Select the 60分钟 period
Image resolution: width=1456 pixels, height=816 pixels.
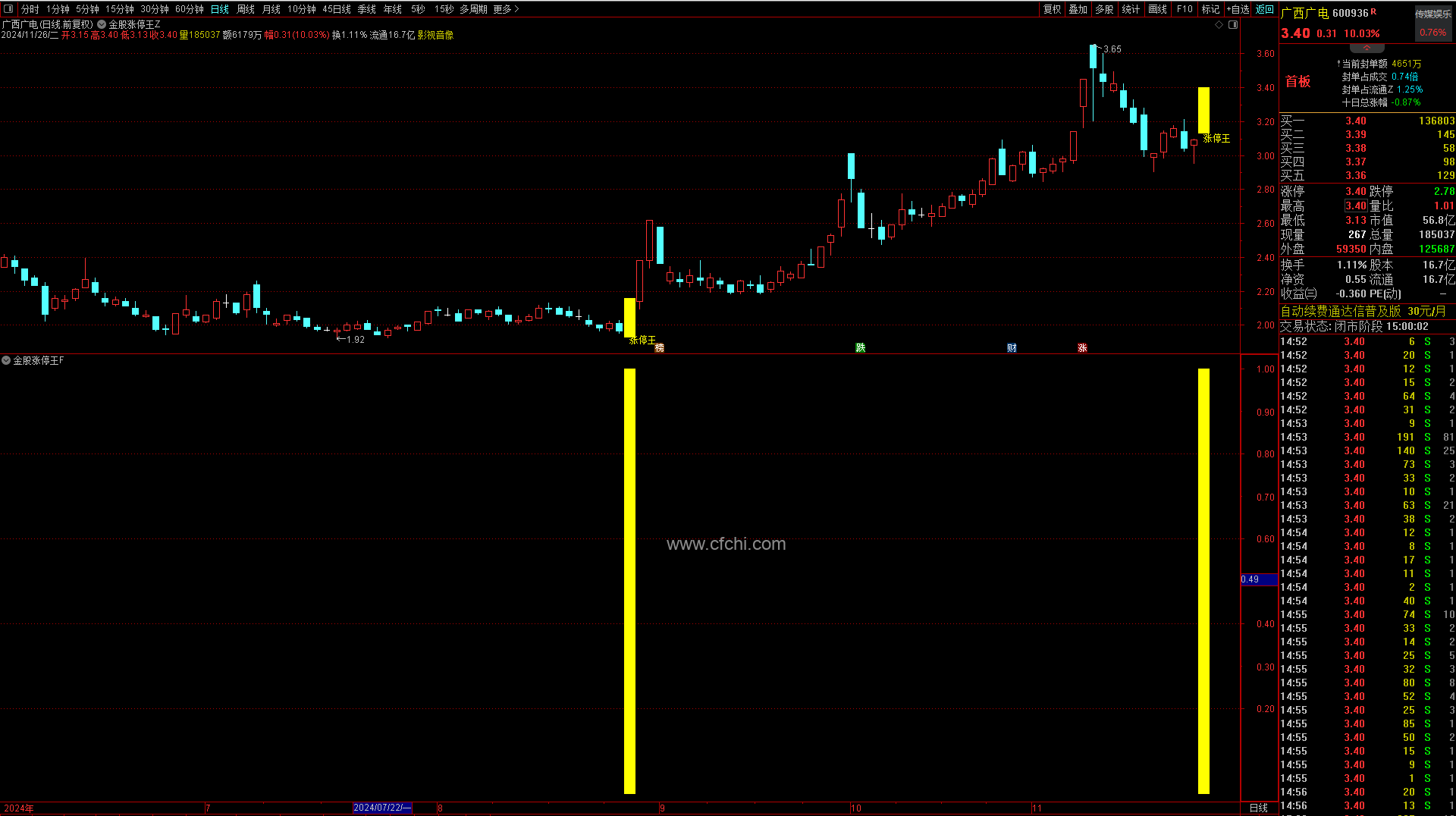click(x=190, y=9)
